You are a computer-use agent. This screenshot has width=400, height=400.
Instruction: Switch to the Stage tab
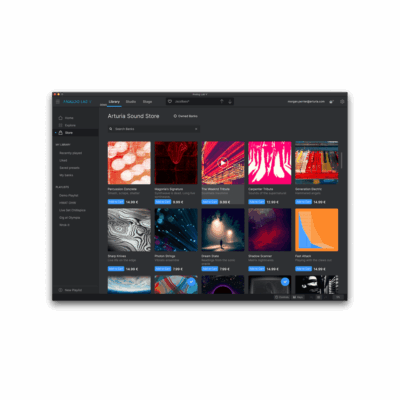(x=147, y=102)
